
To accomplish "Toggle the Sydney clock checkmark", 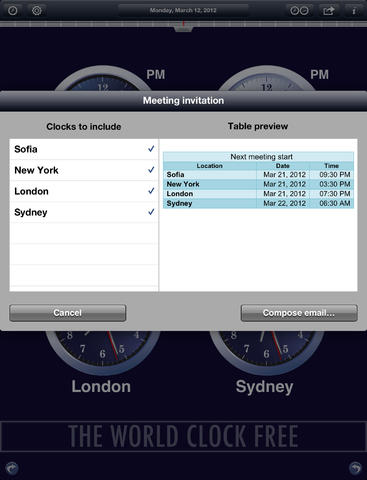I will pyautogui.click(x=151, y=212).
